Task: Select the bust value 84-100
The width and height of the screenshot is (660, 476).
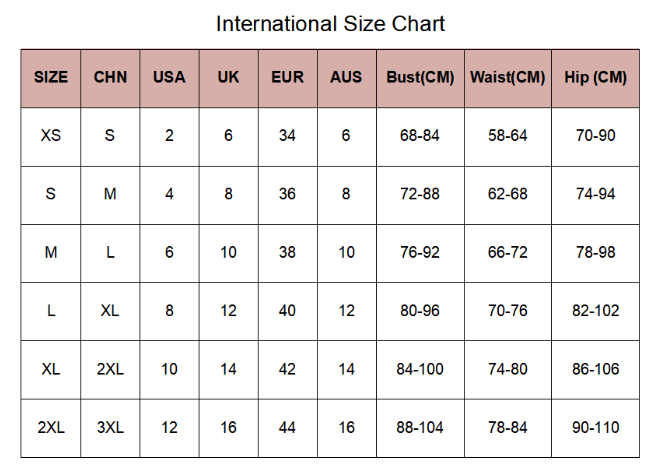Action: 420,370
